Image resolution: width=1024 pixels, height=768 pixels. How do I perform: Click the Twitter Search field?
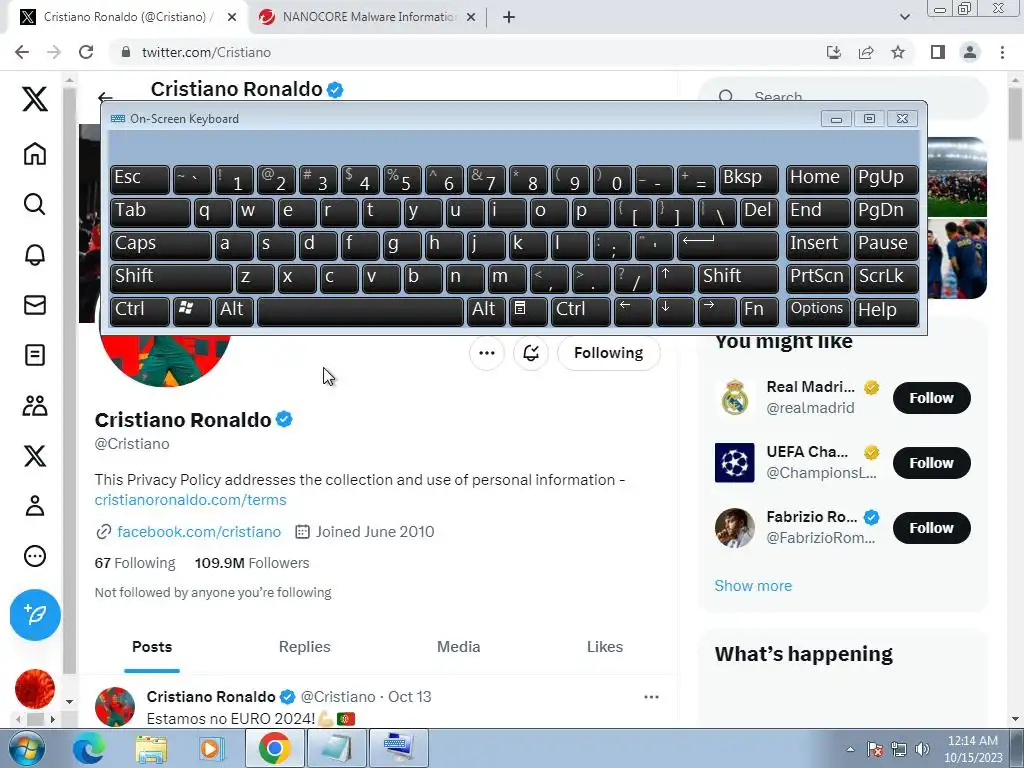[x=842, y=97]
